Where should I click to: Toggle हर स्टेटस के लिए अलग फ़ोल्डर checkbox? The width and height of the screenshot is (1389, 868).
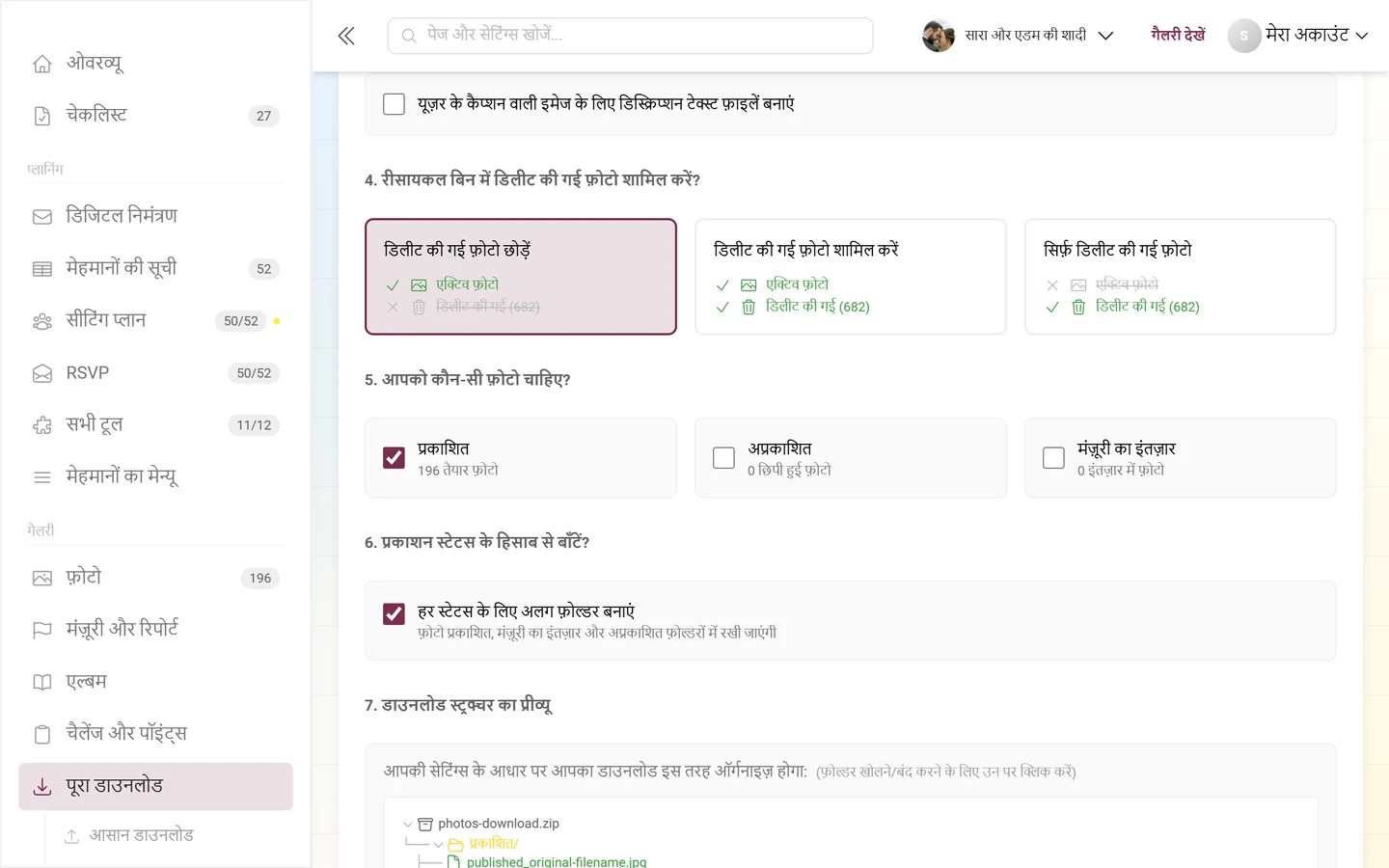pos(394,614)
